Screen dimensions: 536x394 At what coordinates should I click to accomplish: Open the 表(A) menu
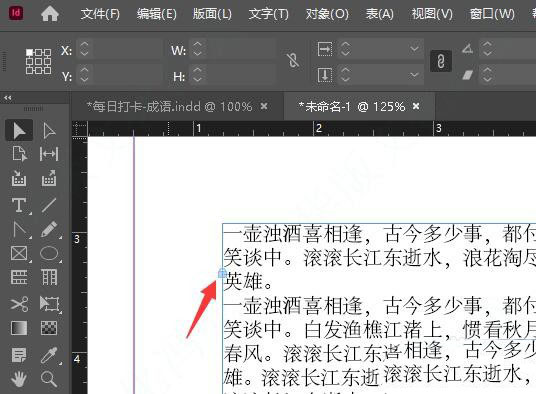click(380, 14)
